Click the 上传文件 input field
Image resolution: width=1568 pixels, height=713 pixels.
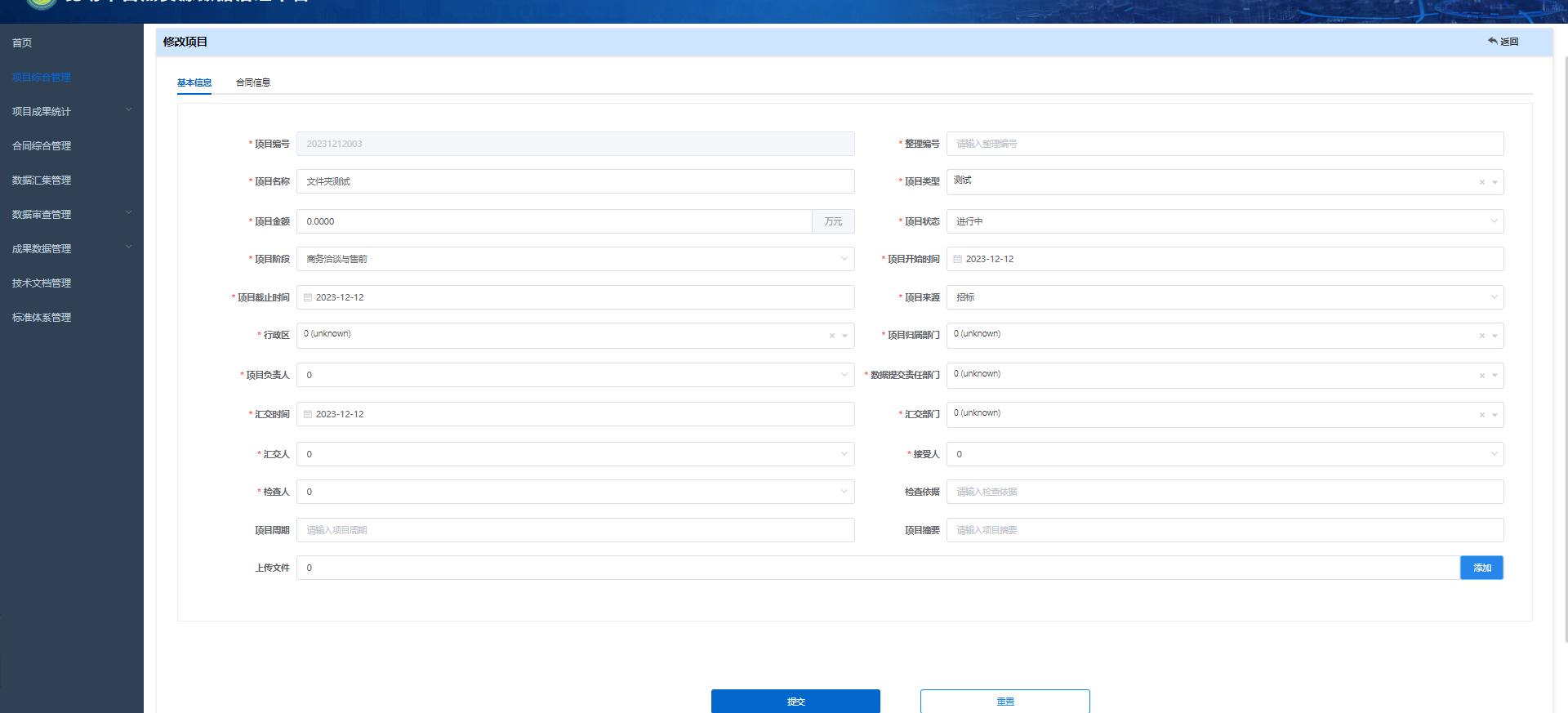pyautogui.click(x=878, y=568)
